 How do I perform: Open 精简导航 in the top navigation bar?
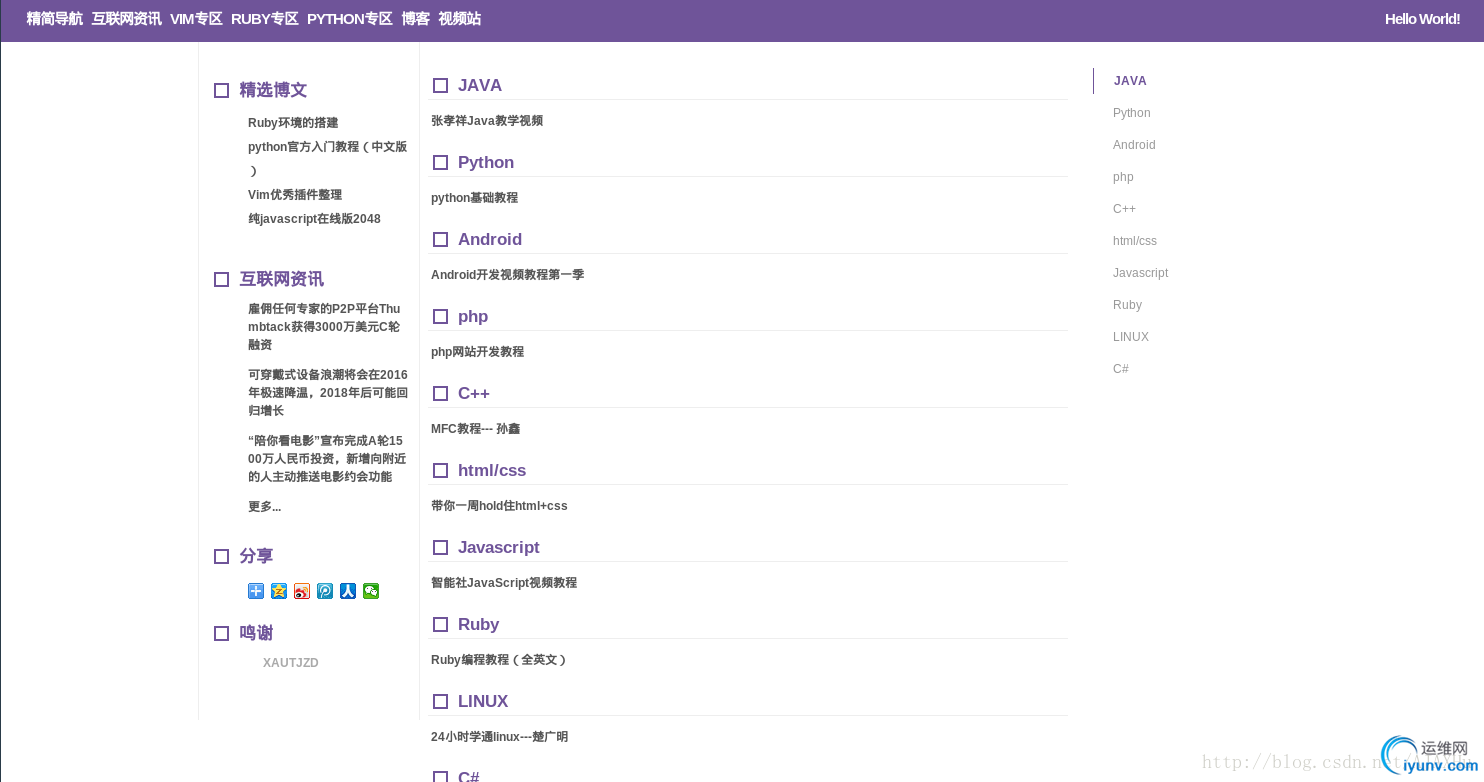pyautogui.click(x=55, y=19)
